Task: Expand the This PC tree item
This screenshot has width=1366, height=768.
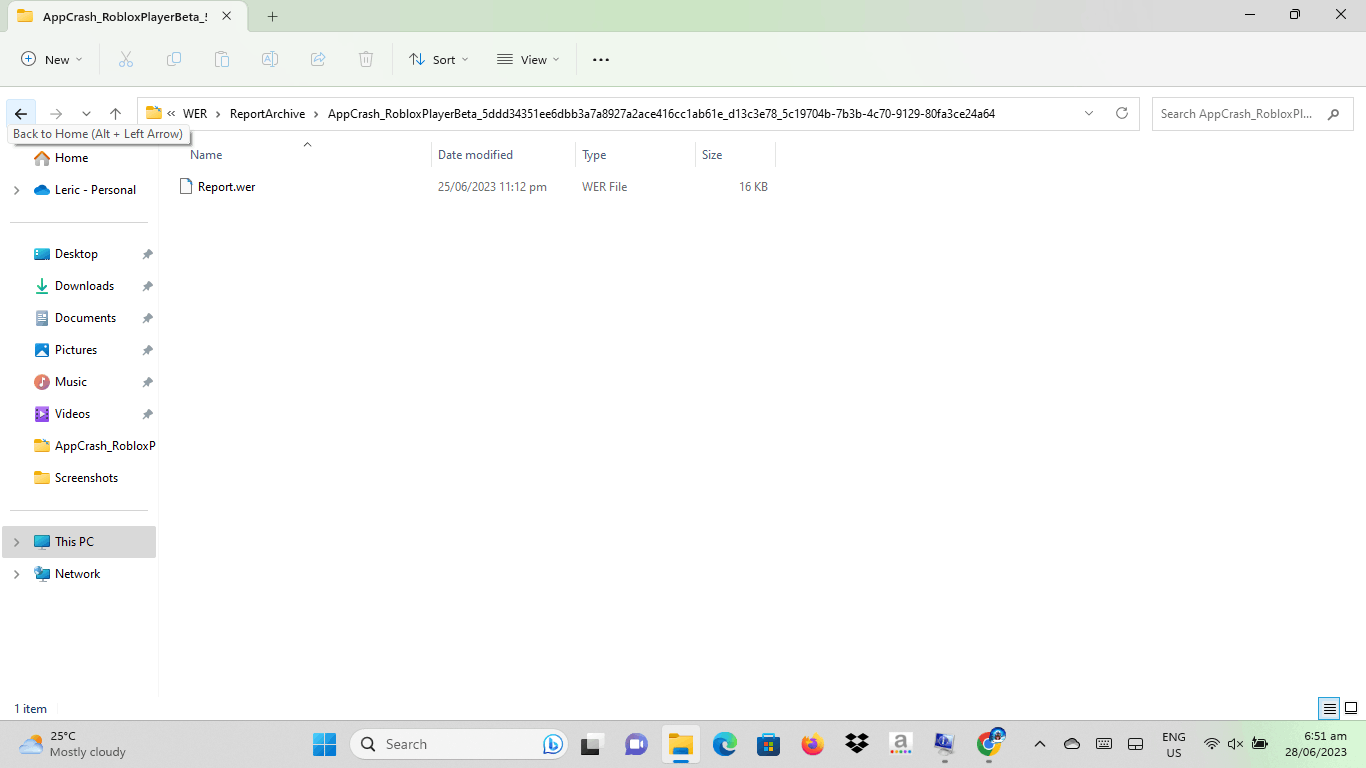Action: click(17, 542)
